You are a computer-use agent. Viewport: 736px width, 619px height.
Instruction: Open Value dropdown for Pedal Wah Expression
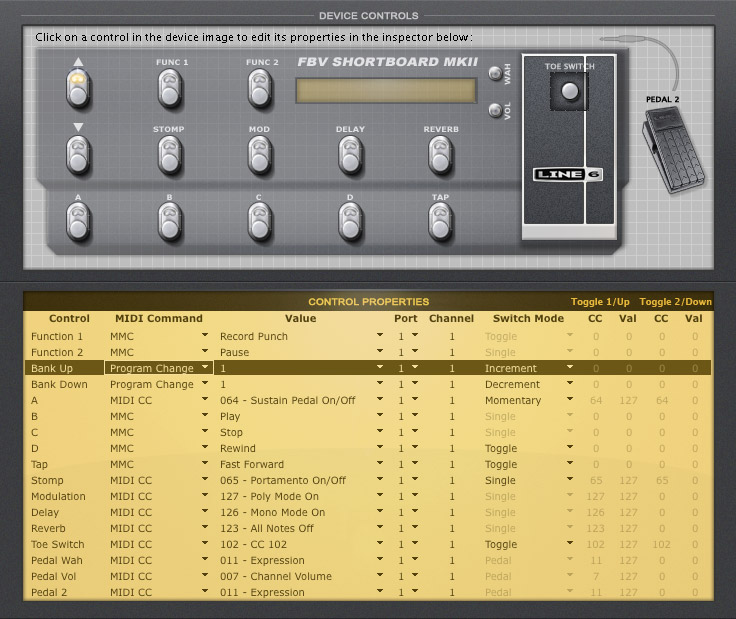[380, 559]
